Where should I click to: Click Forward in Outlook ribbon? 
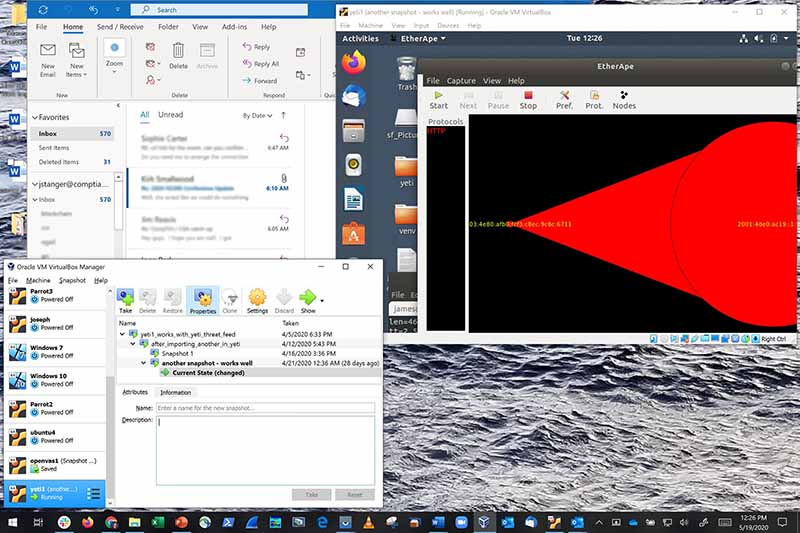coord(260,81)
